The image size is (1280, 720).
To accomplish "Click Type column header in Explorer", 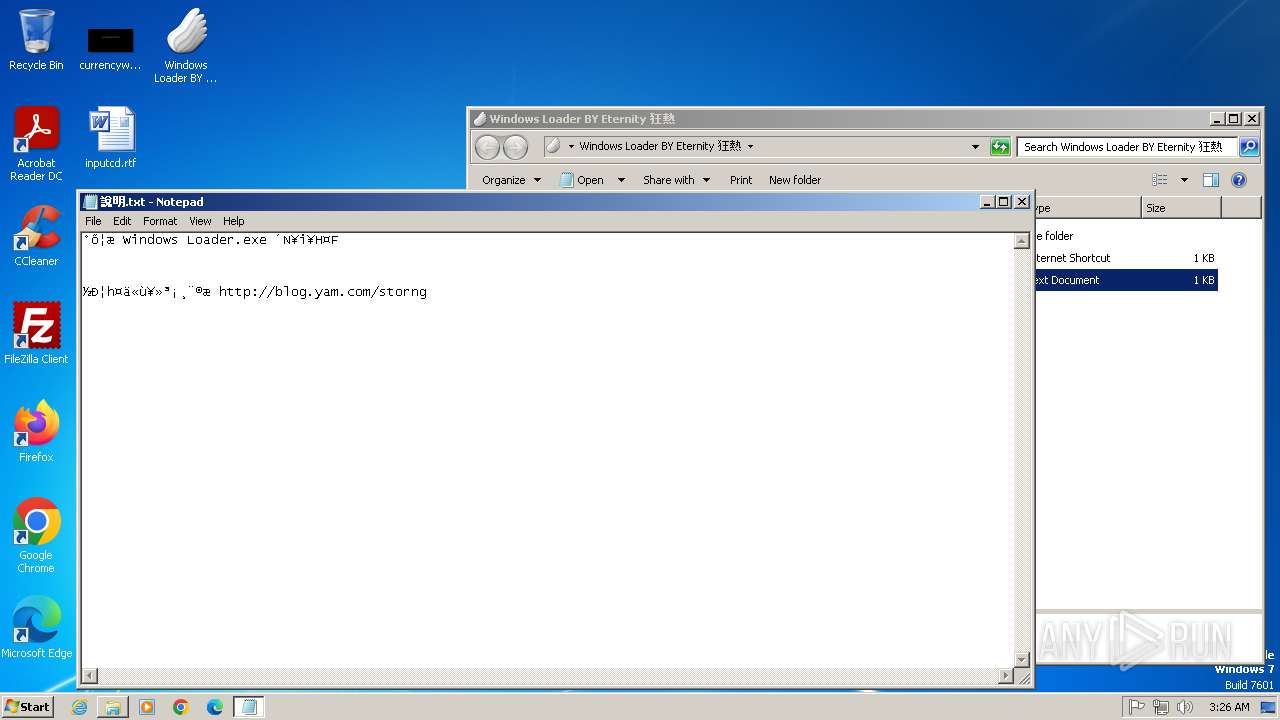I will click(x=1088, y=208).
